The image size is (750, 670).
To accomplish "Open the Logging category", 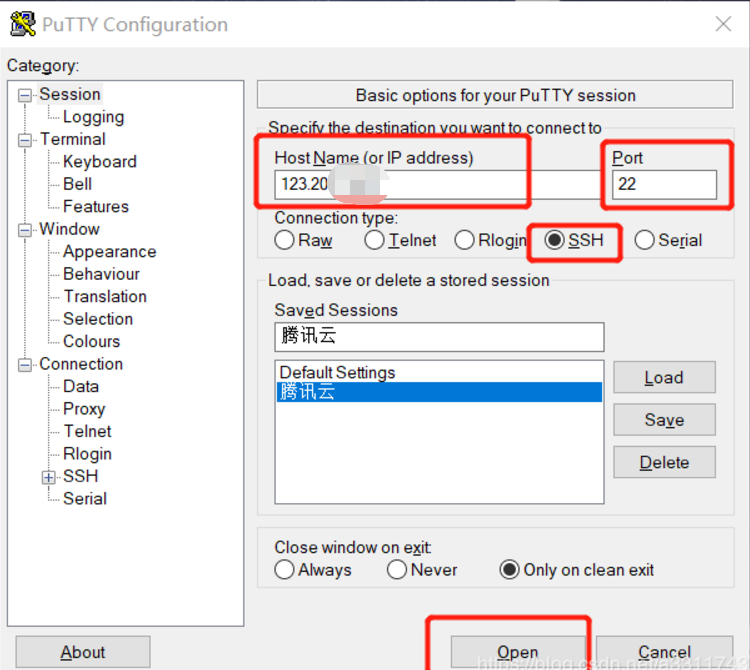I will [x=93, y=117].
